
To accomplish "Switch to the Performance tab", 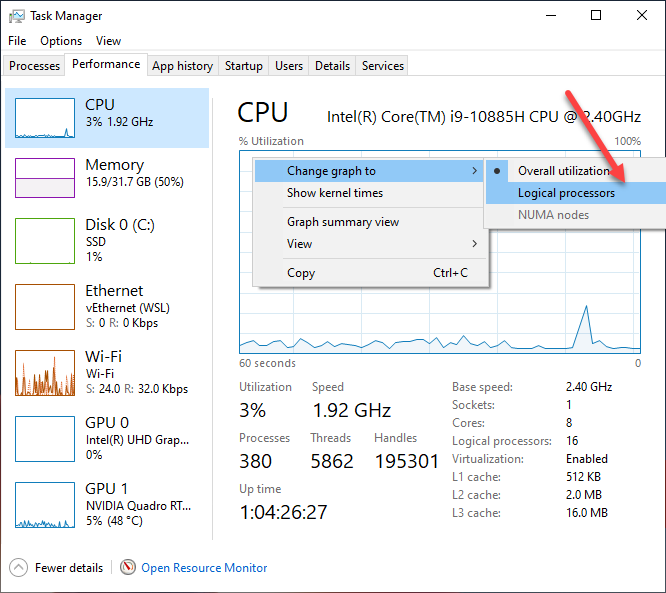I will [x=106, y=64].
